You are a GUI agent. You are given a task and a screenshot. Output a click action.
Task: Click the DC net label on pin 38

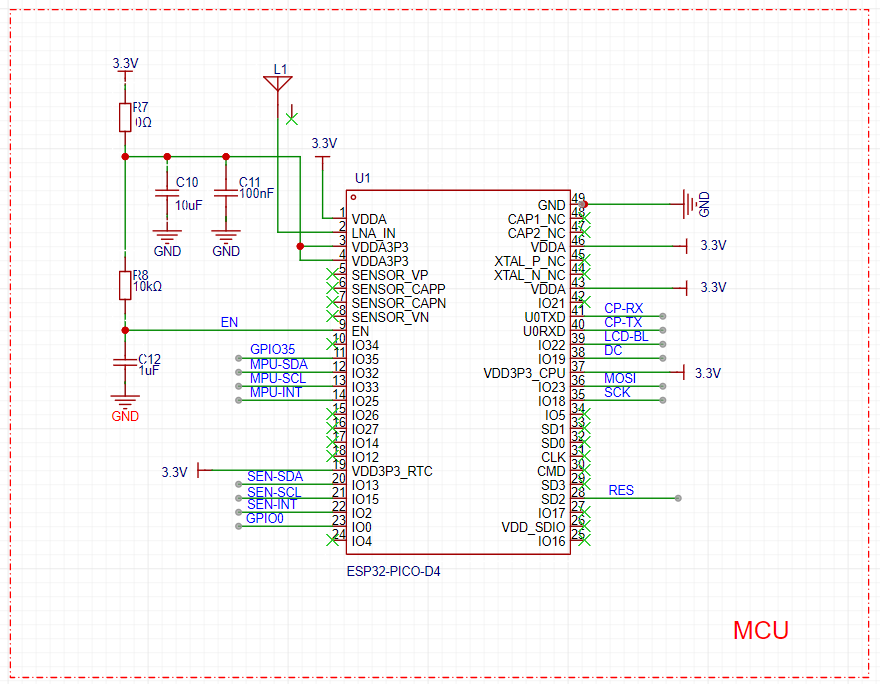(x=613, y=350)
